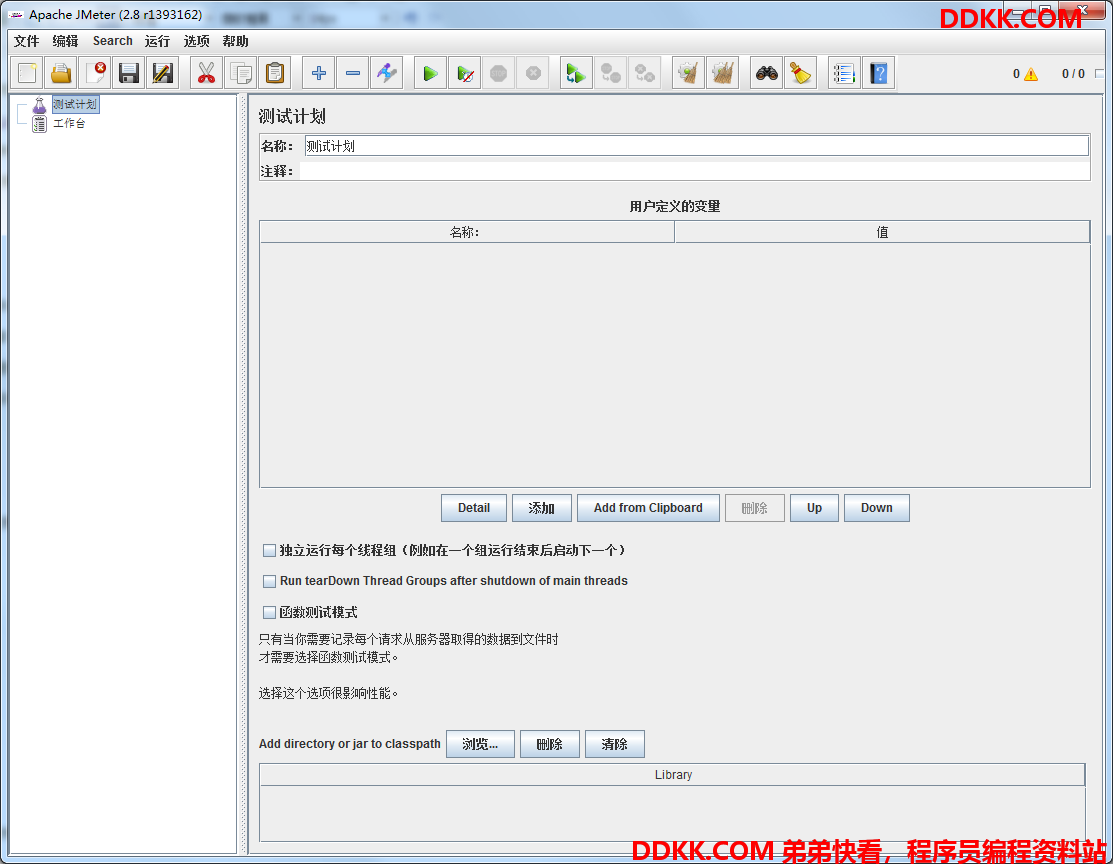Browse for classpath jar with 浏览...
This screenshot has width=1113, height=864.
click(x=481, y=744)
